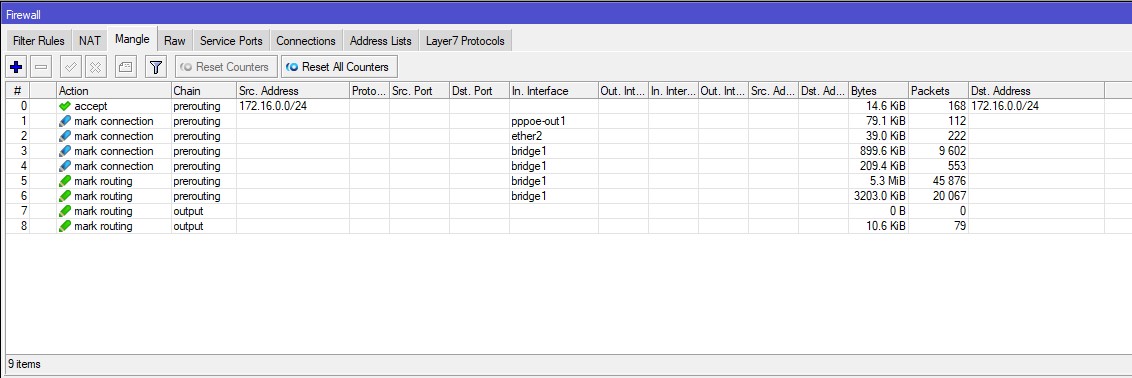Switch to the Address Lists tab
The width and height of the screenshot is (1132, 378).
click(380, 41)
